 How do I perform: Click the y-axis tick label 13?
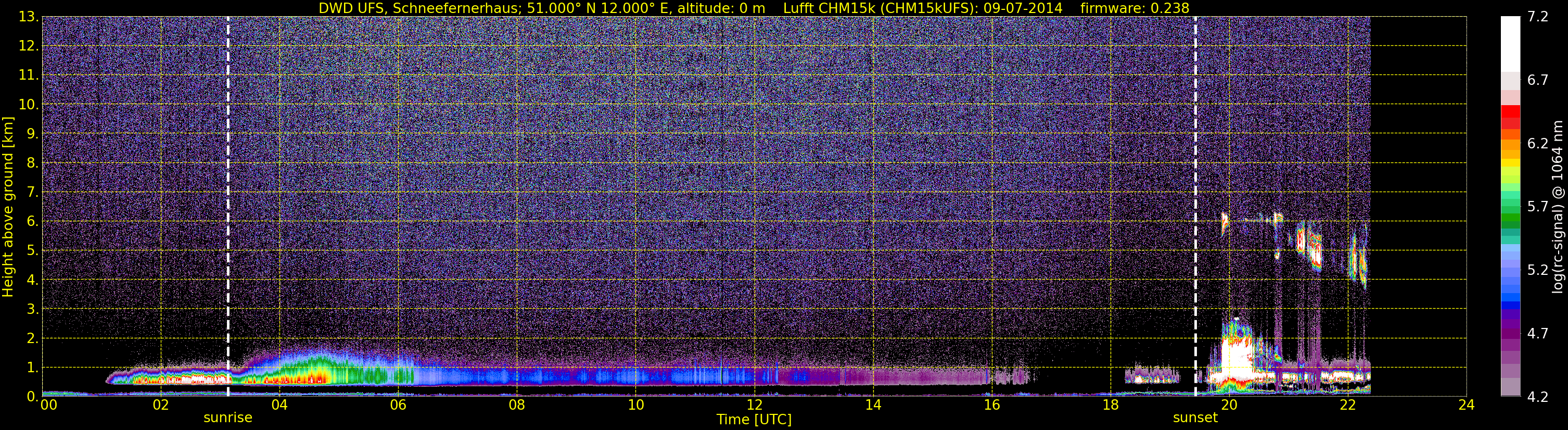click(x=28, y=17)
